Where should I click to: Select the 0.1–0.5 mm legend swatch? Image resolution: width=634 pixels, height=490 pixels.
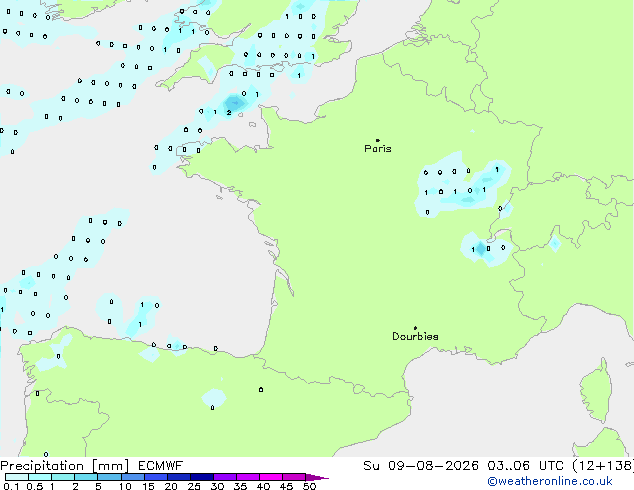17,477
